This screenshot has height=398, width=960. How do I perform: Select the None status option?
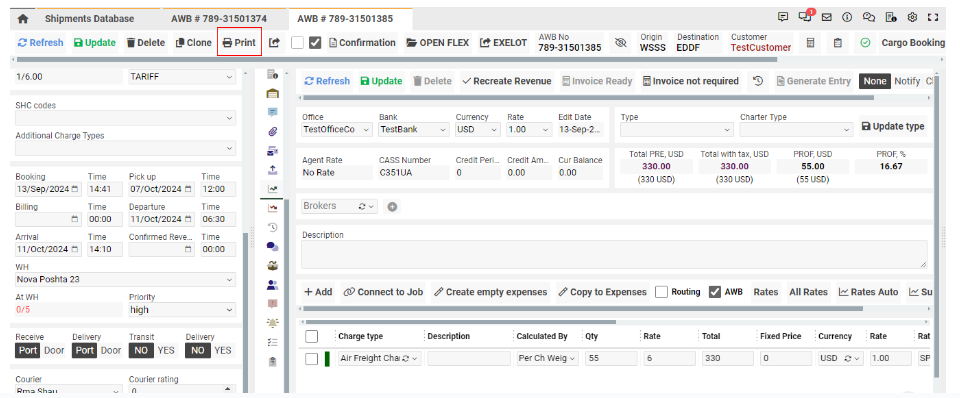tap(874, 81)
